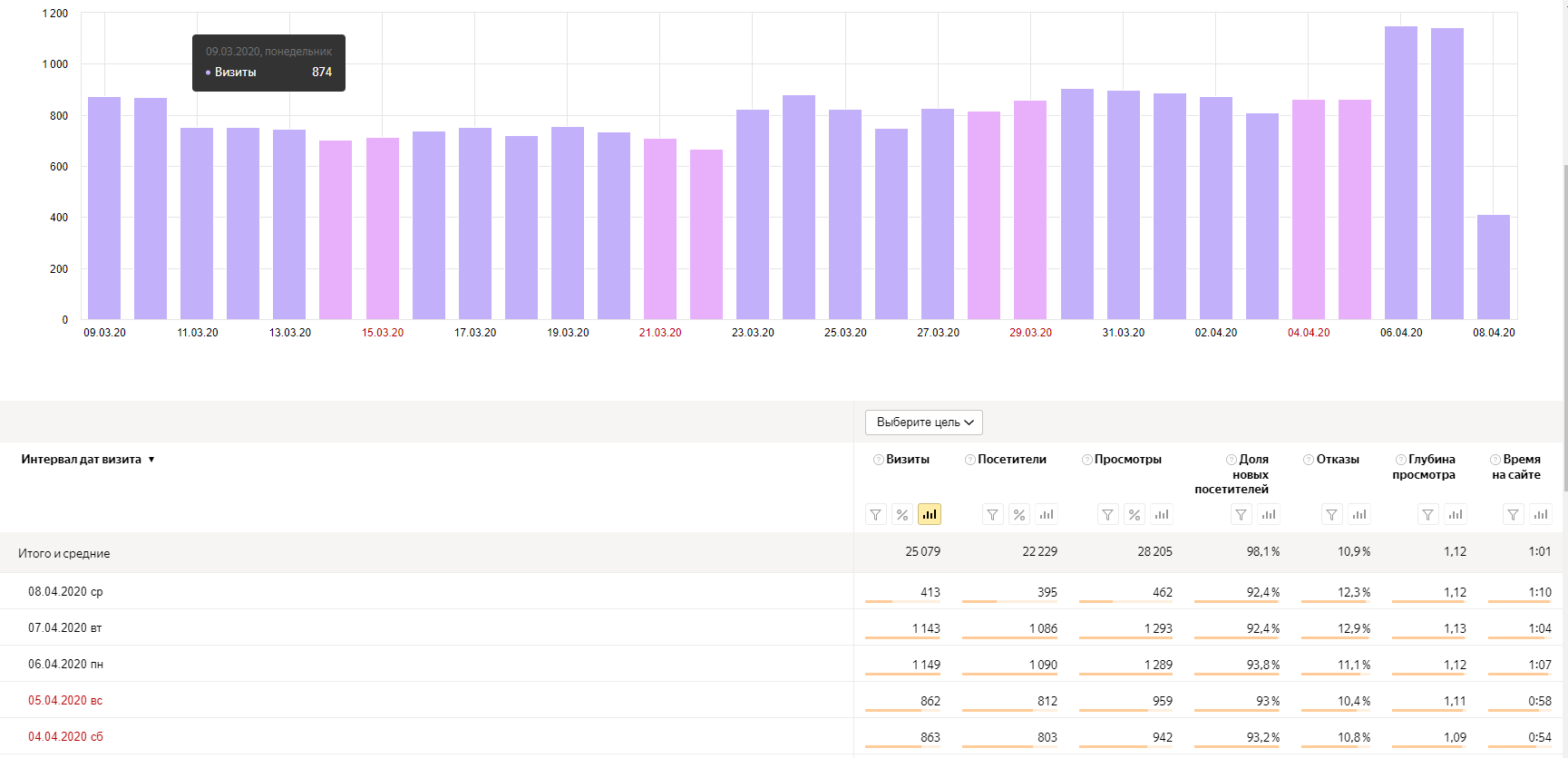Click the filter icon under Визиты column
Image resolution: width=1568 pixels, height=758 pixels.
[x=875, y=515]
